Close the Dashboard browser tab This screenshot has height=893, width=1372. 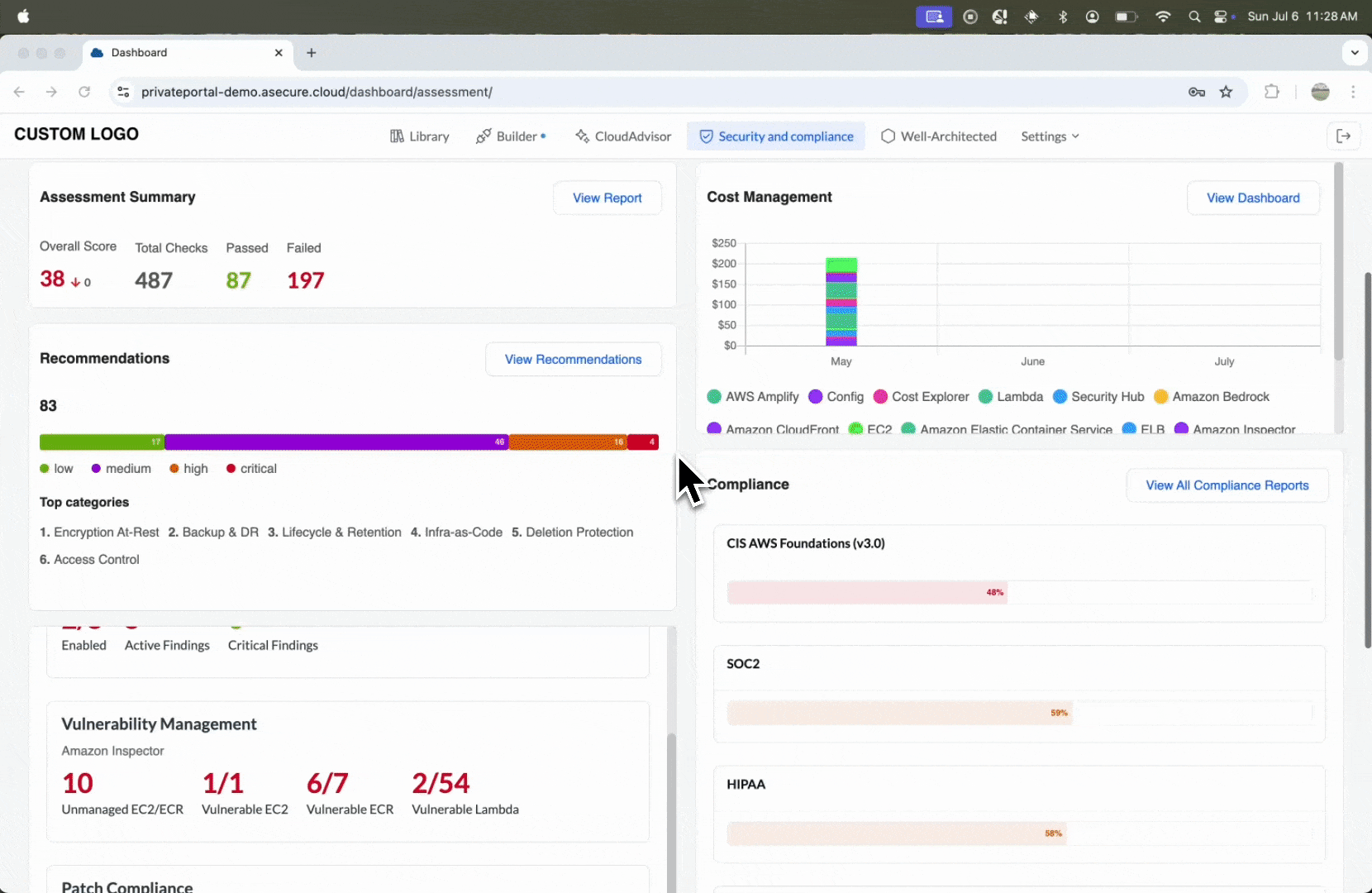pos(279,53)
